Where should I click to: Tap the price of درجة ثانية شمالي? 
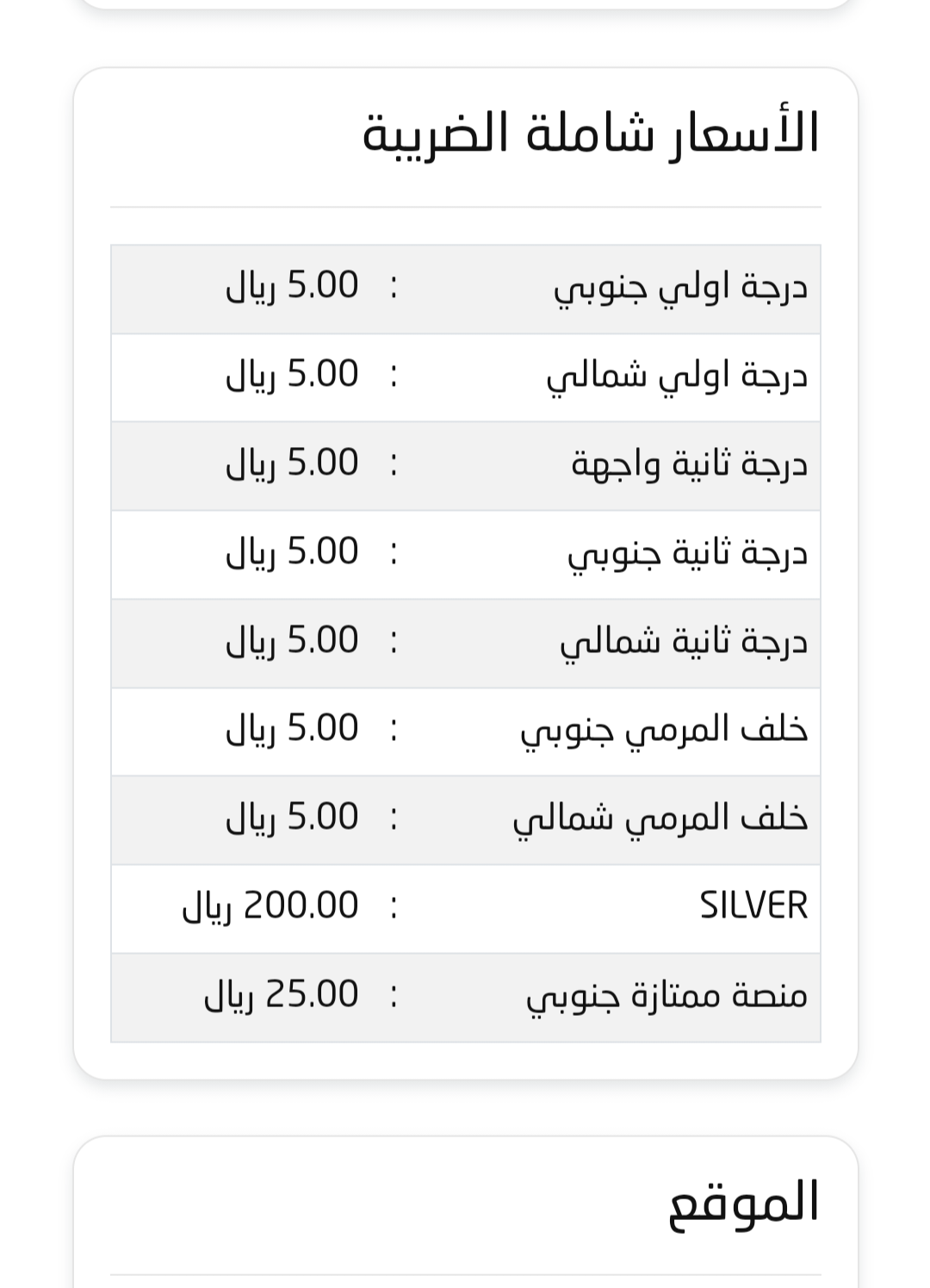coord(293,641)
